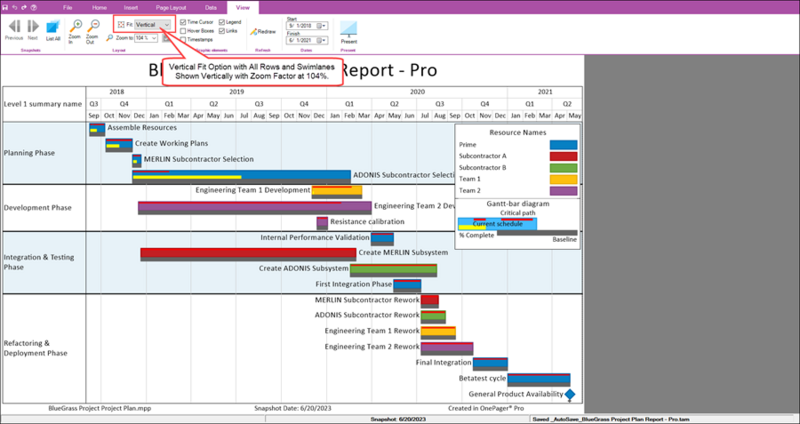Click the Subcontractor A red legend swatch
The width and height of the screenshot is (800, 424).
click(x=563, y=156)
